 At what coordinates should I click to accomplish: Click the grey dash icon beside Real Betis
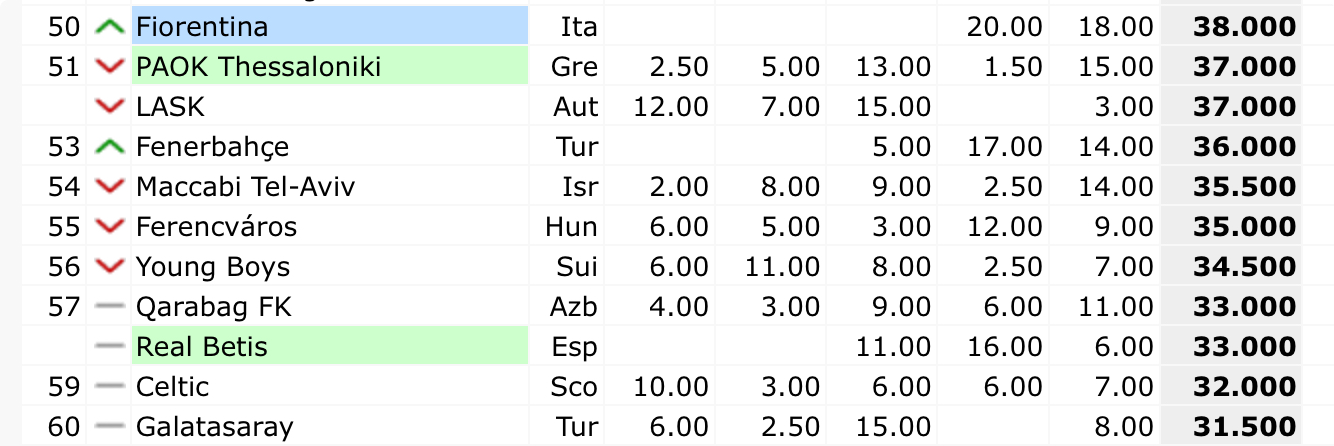[x=108, y=347]
